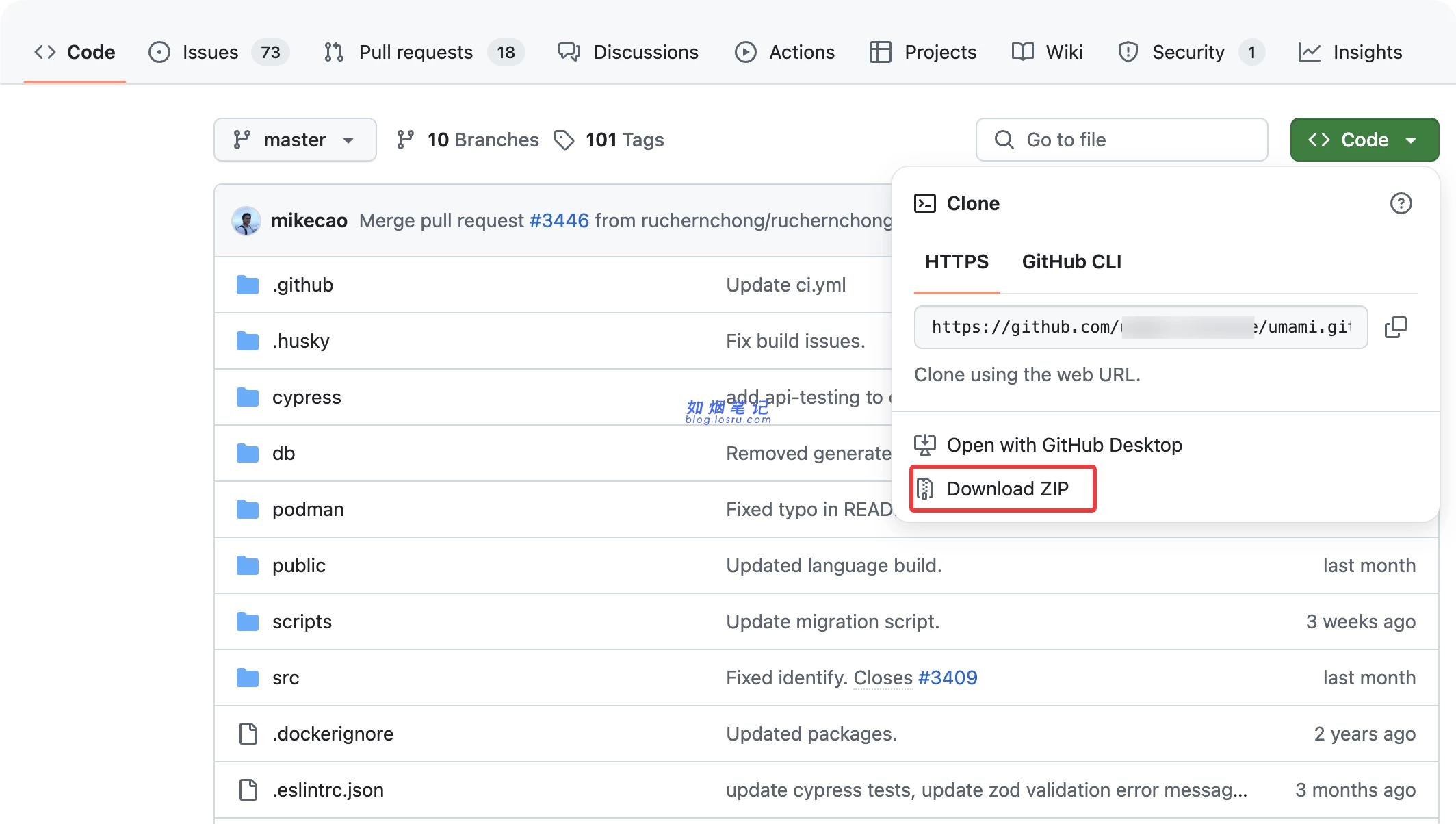The image size is (1456, 824).
Task: Click the terminal icon beside Clone
Action: (925, 203)
